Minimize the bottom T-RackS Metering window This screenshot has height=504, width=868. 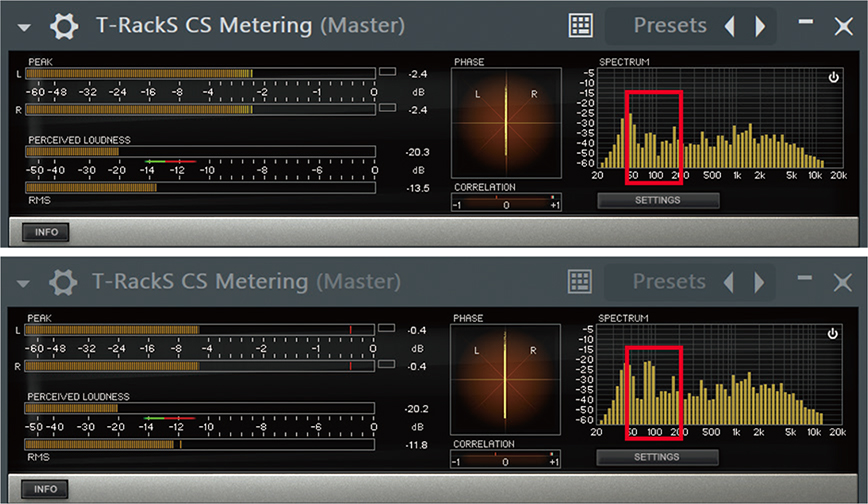pos(805,278)
